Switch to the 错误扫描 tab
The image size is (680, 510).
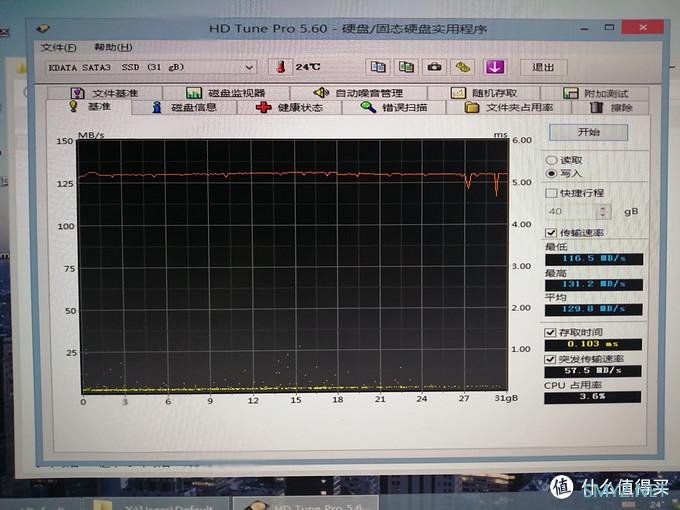pos(394,108)
